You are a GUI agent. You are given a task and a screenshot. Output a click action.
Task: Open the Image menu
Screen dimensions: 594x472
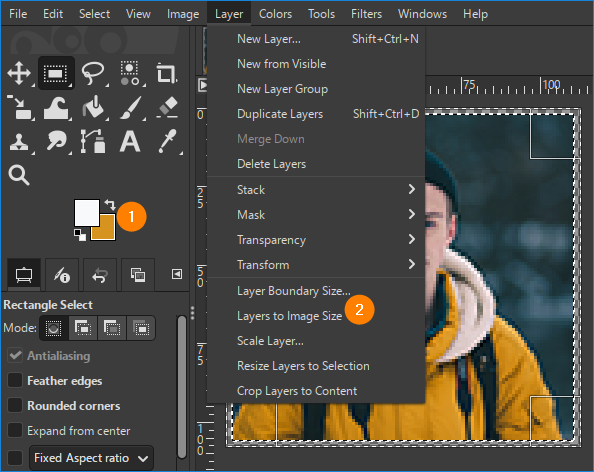183,14
